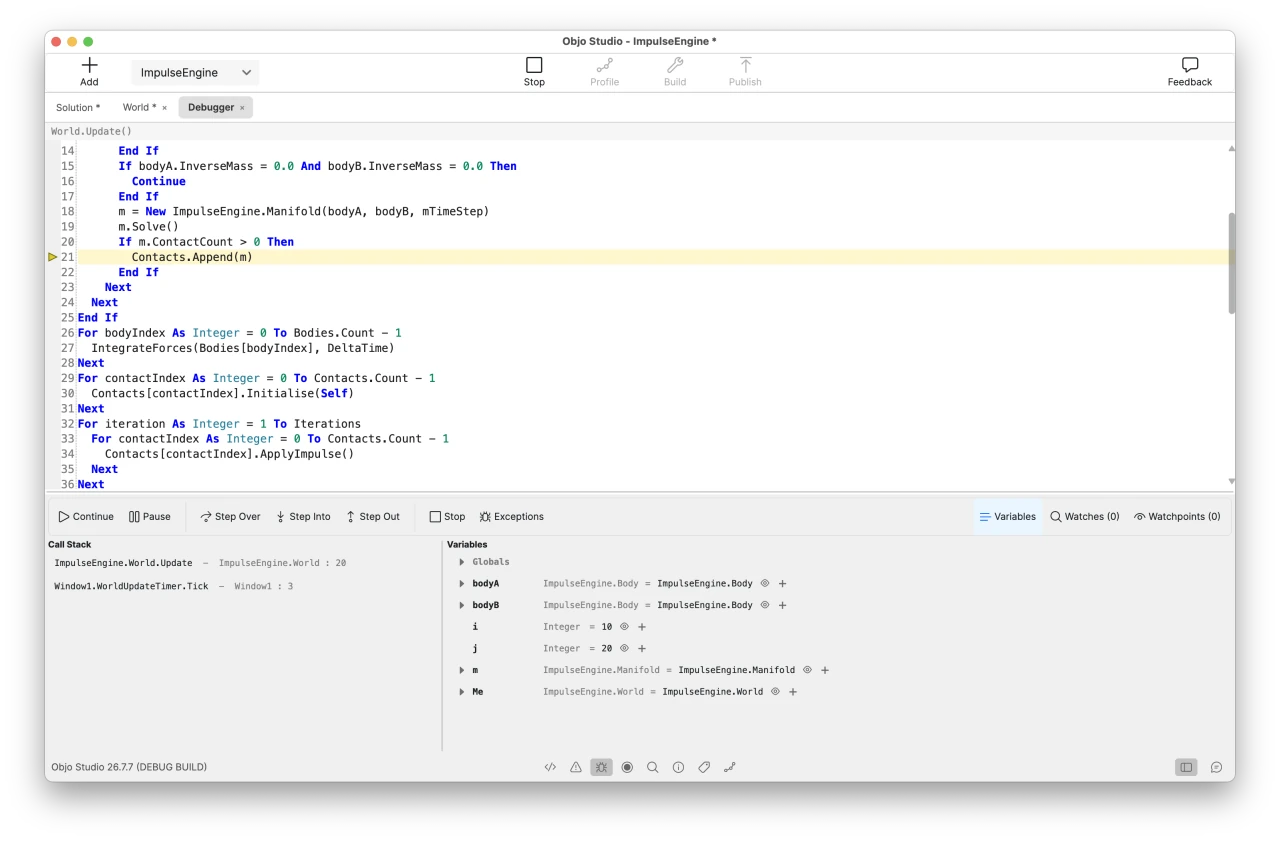Add Me to watches with plus icon

tap(793, 692)
